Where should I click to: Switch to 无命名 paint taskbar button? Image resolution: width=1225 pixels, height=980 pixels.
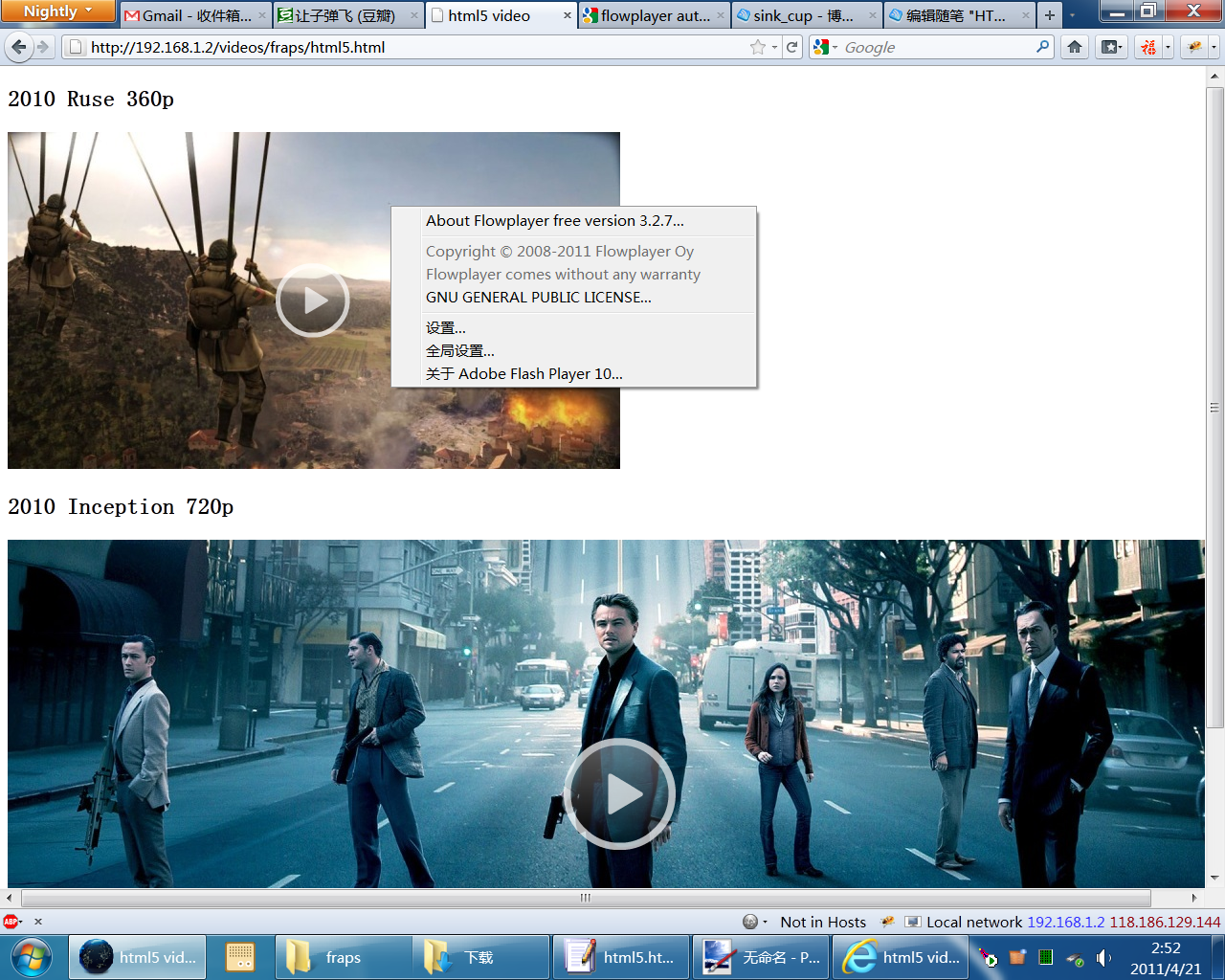(x=761, y=957)
